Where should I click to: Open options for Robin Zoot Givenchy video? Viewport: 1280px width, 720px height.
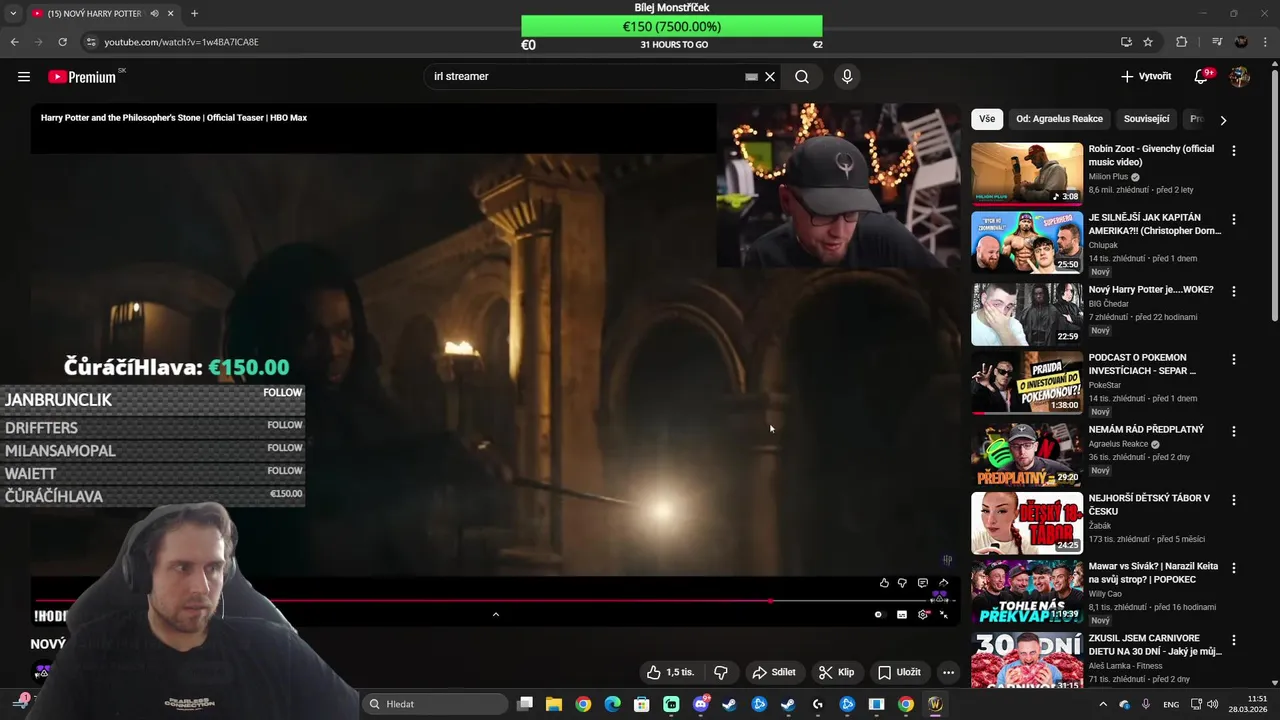(1234, 151)
